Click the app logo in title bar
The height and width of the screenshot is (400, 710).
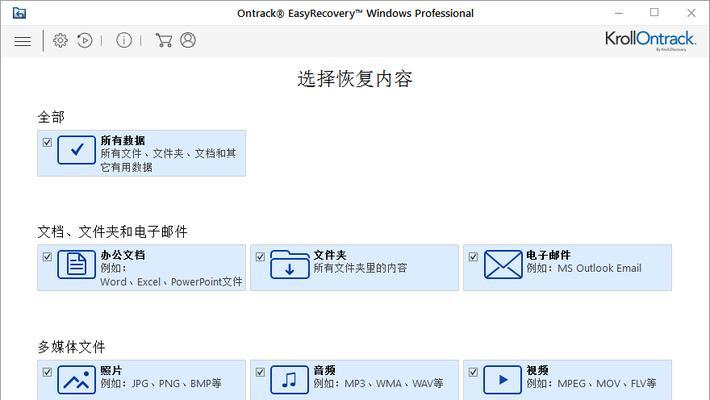click(x=19, y=13)
